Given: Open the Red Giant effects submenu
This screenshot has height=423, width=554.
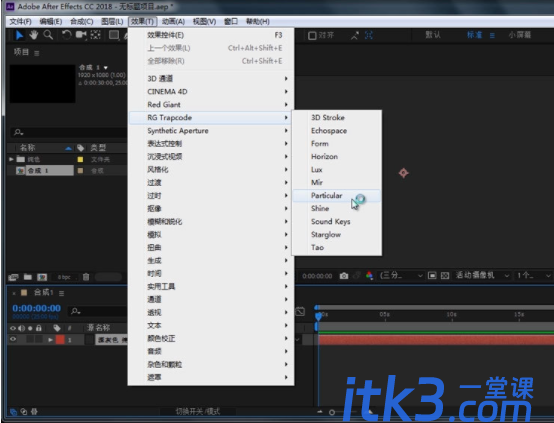Looking at the screenshot, I should point(211,105).
